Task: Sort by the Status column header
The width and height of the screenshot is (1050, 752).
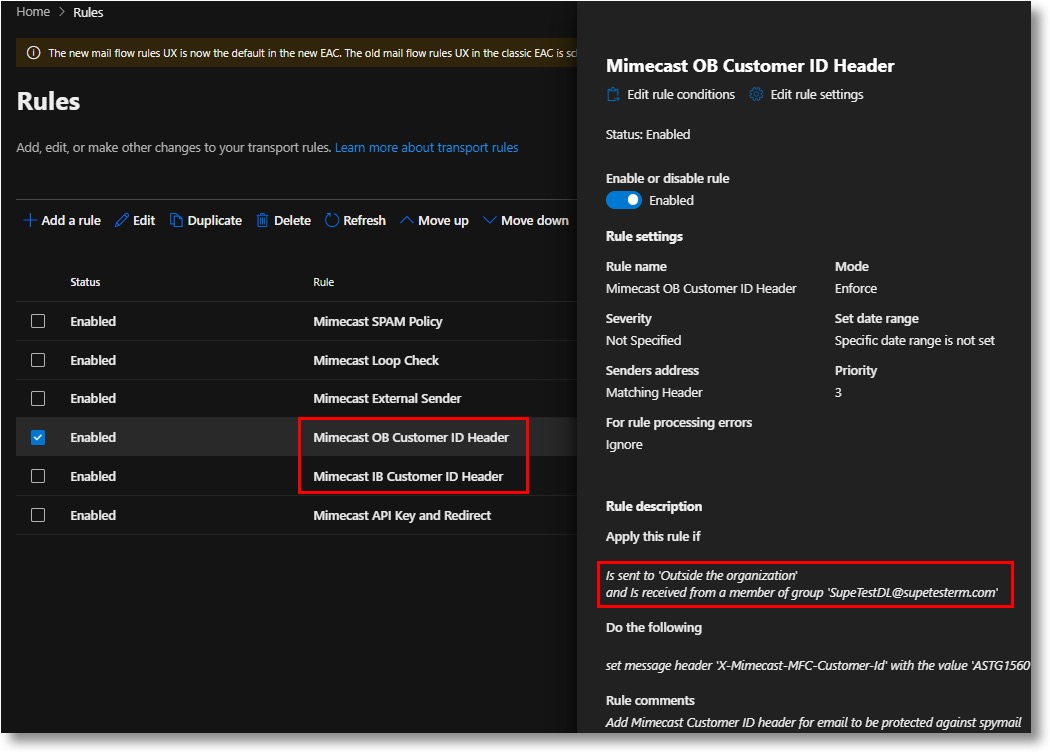Action: point(85,283)
